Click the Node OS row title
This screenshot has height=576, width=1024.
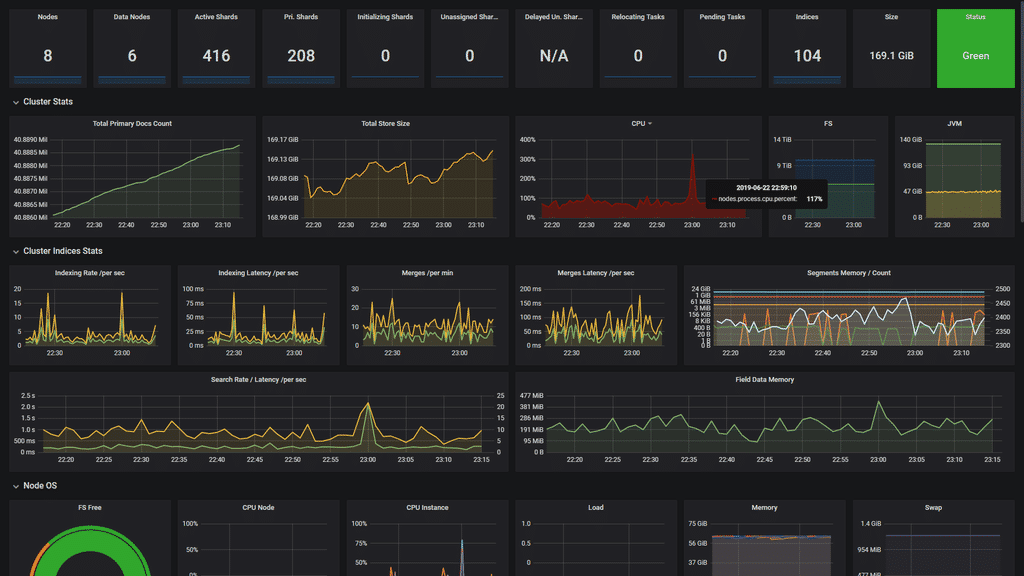coord(40,486)
